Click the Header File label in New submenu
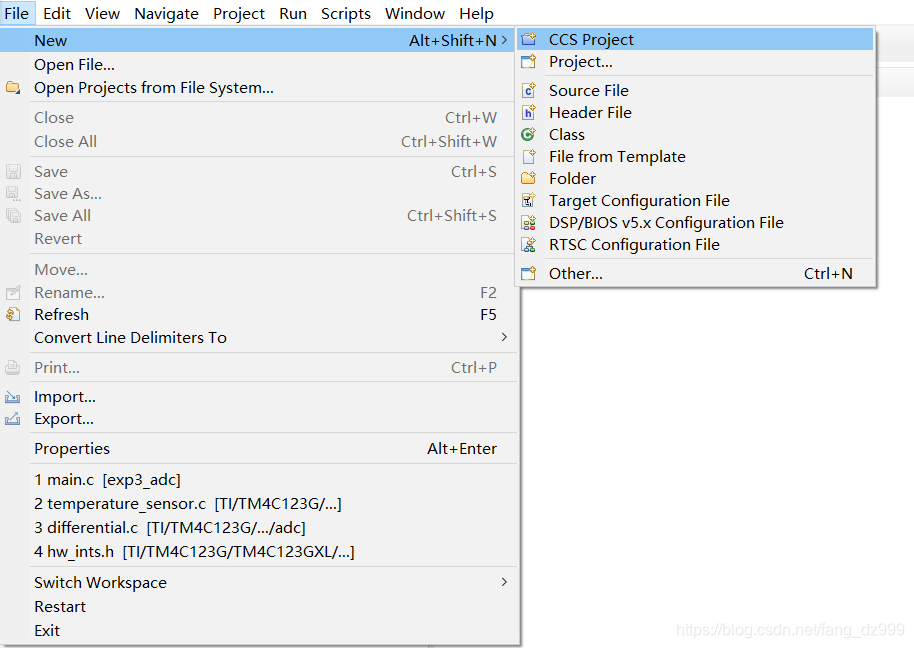The height and width of the screenshot is (648, 914). coord(590,112)
